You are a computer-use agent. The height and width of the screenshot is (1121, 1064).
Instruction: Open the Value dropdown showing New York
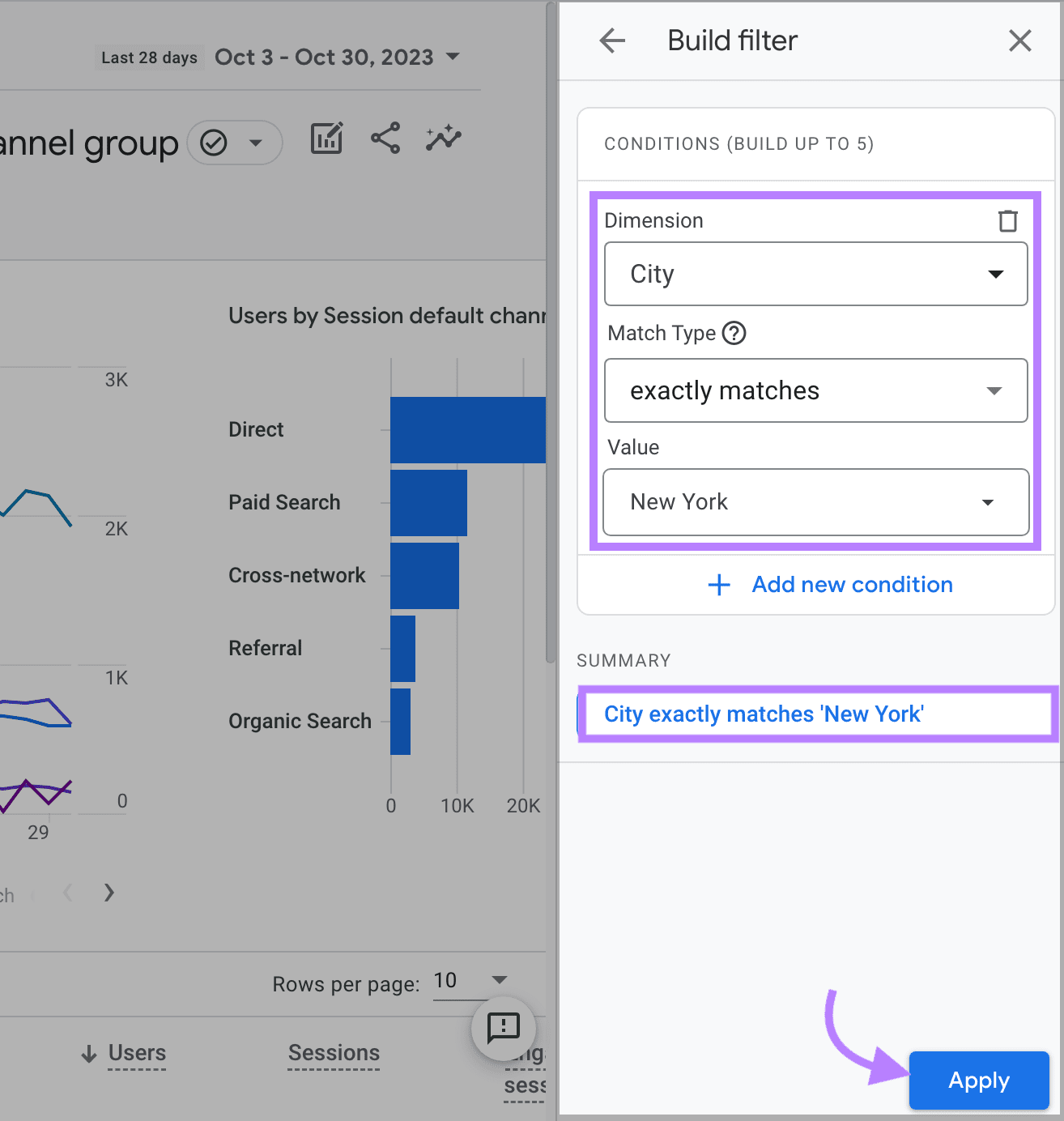pyautogui.click(x=815, y=502)
